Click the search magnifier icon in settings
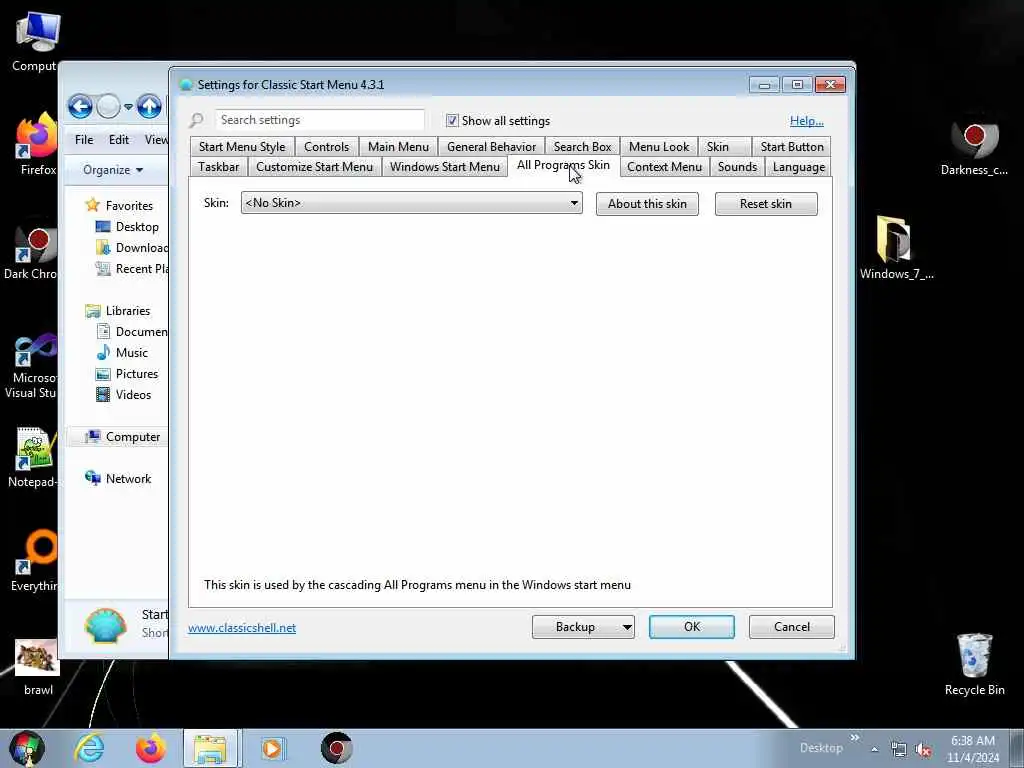1024x768 pixels. click(196, 120)
